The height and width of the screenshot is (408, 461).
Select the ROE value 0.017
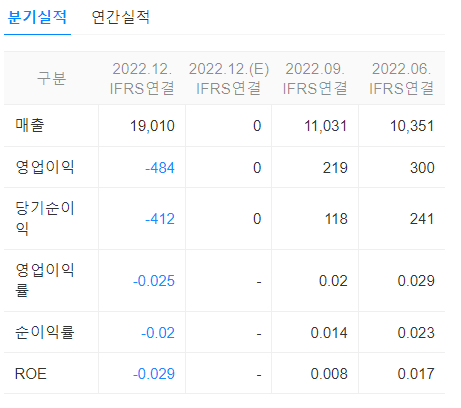coord(416,374)
